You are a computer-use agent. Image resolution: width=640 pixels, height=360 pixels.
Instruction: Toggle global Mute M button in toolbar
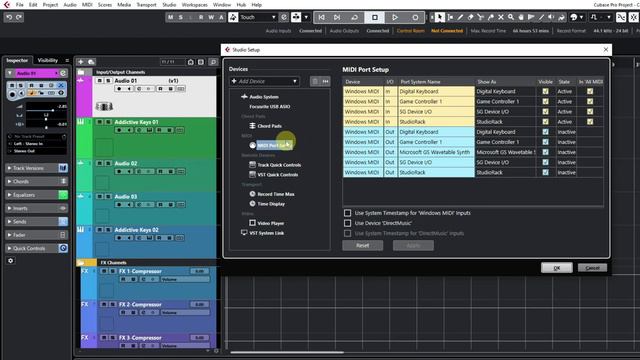pyautogui.click(x=170, y=17)
